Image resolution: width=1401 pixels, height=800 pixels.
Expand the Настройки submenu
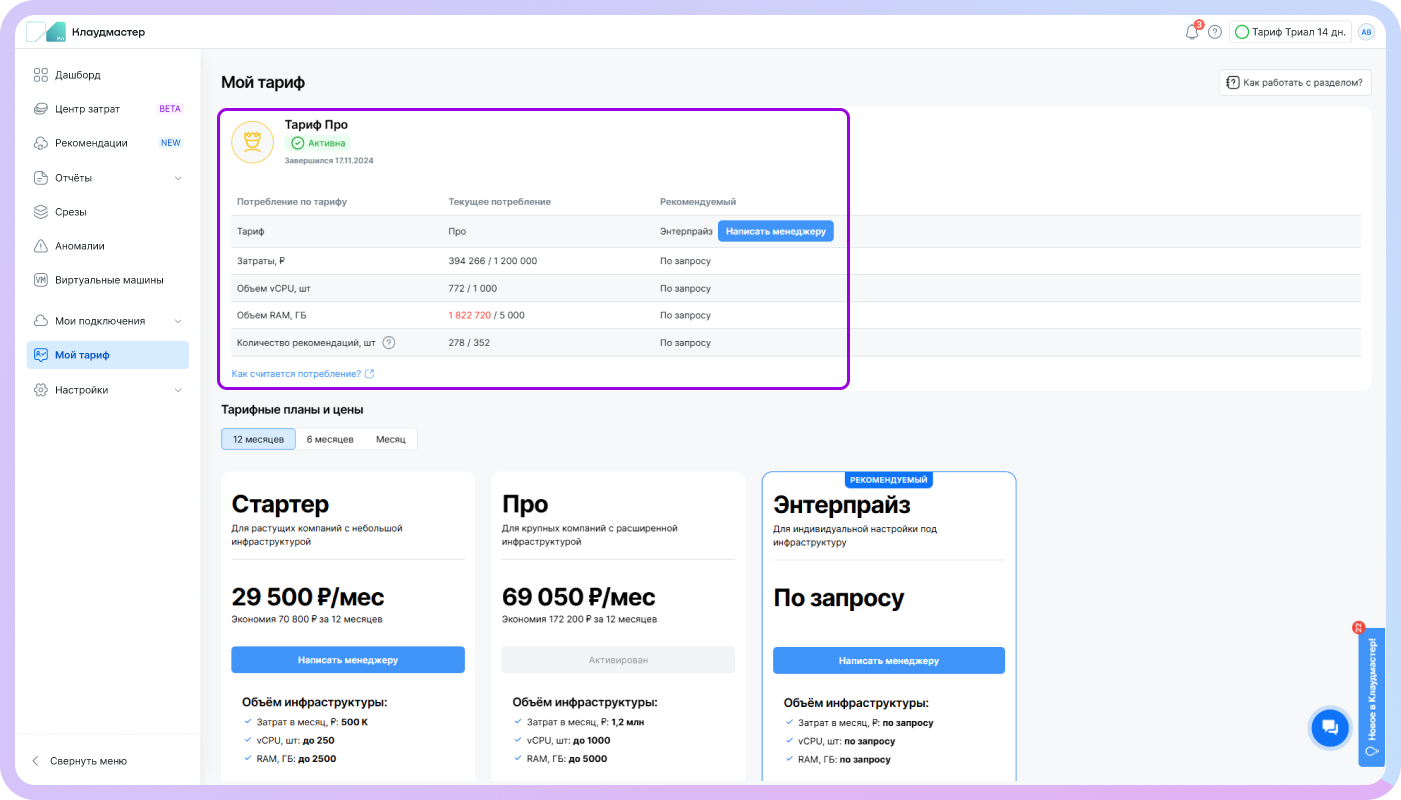[178, 390]
